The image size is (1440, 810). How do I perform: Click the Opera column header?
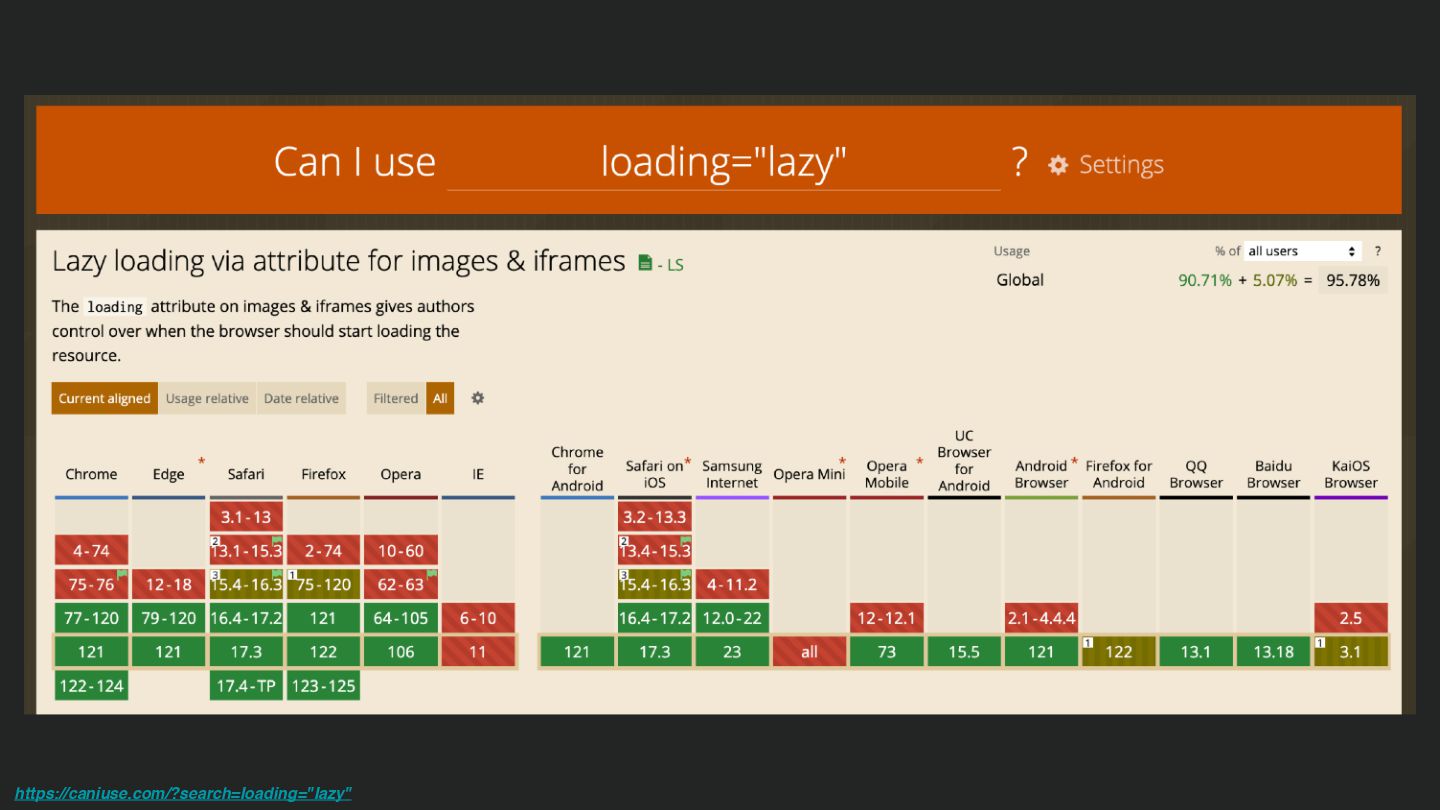pos(400,474)
